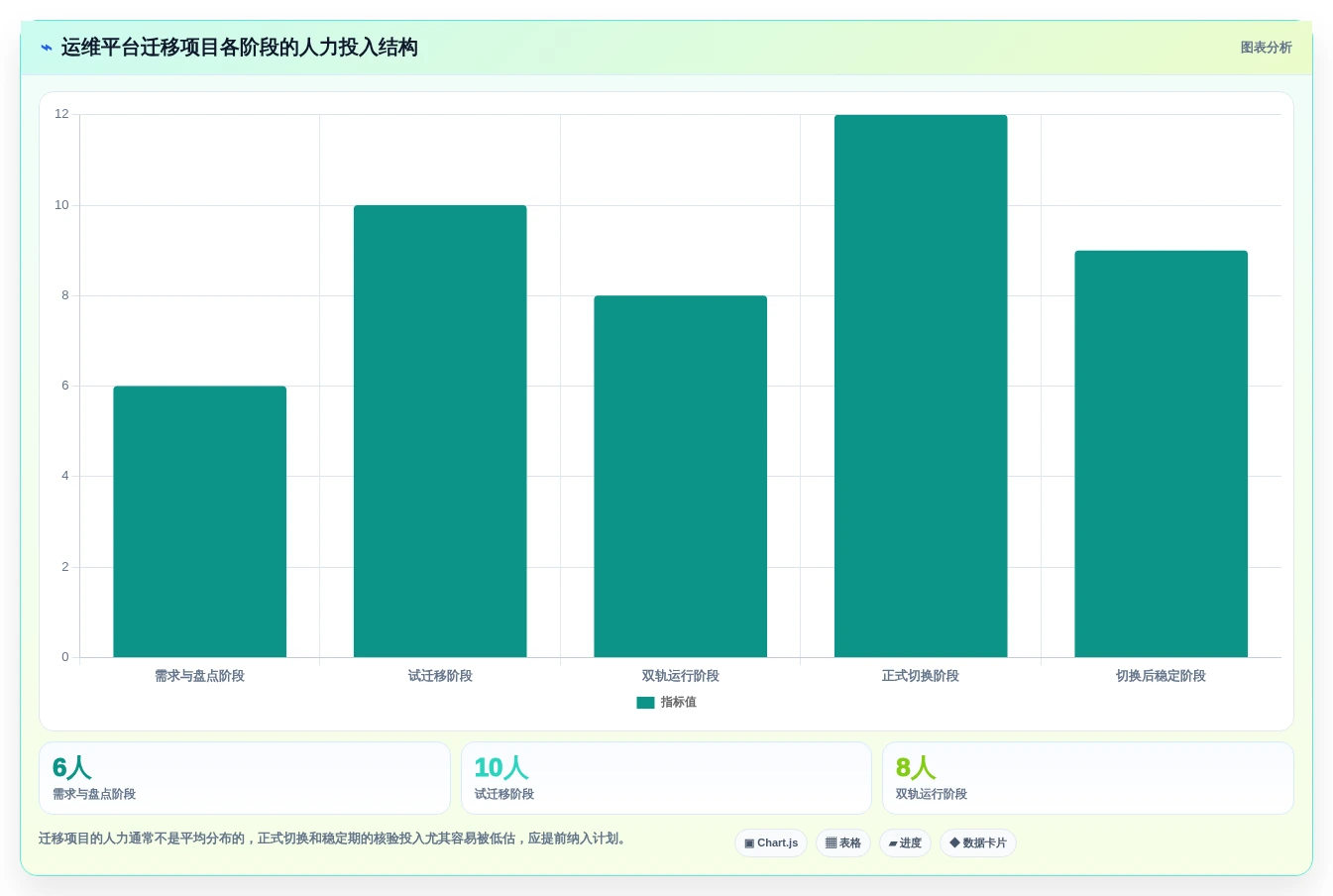
Task: Click the 需求与盘点阶段 x-axis label
Action: 199,676
